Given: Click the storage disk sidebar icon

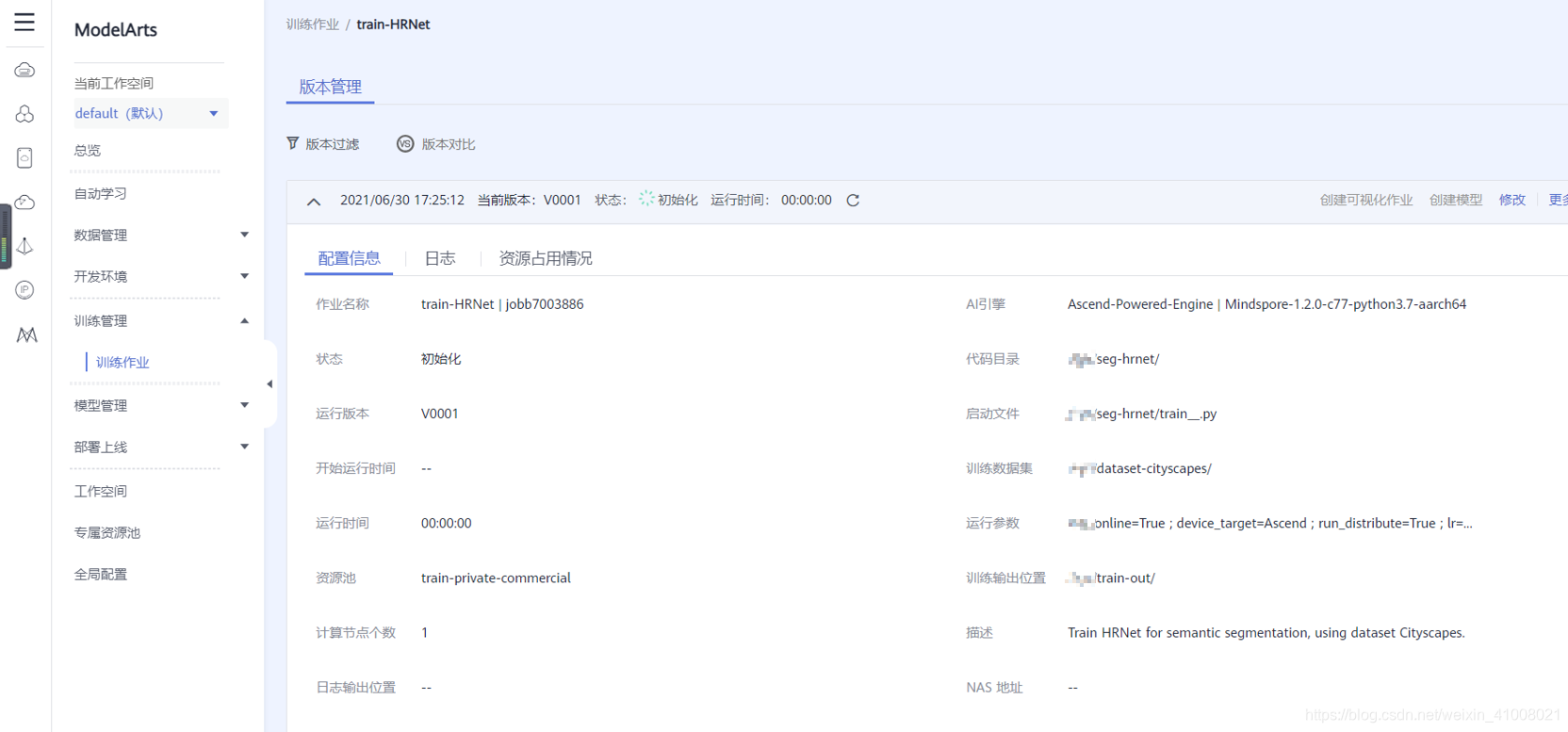Looking at the screenshot, I should pos(25,157).
